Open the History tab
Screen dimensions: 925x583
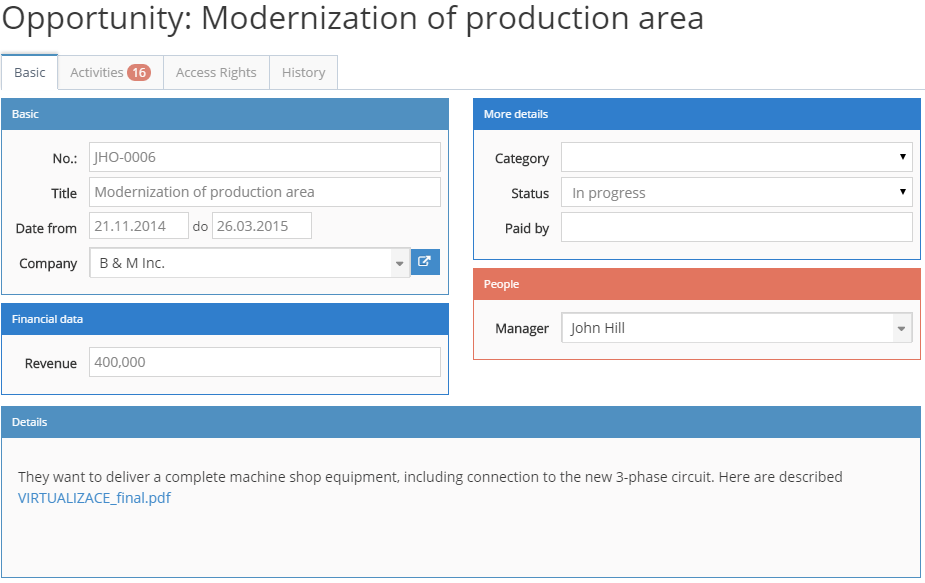(304, 73)
